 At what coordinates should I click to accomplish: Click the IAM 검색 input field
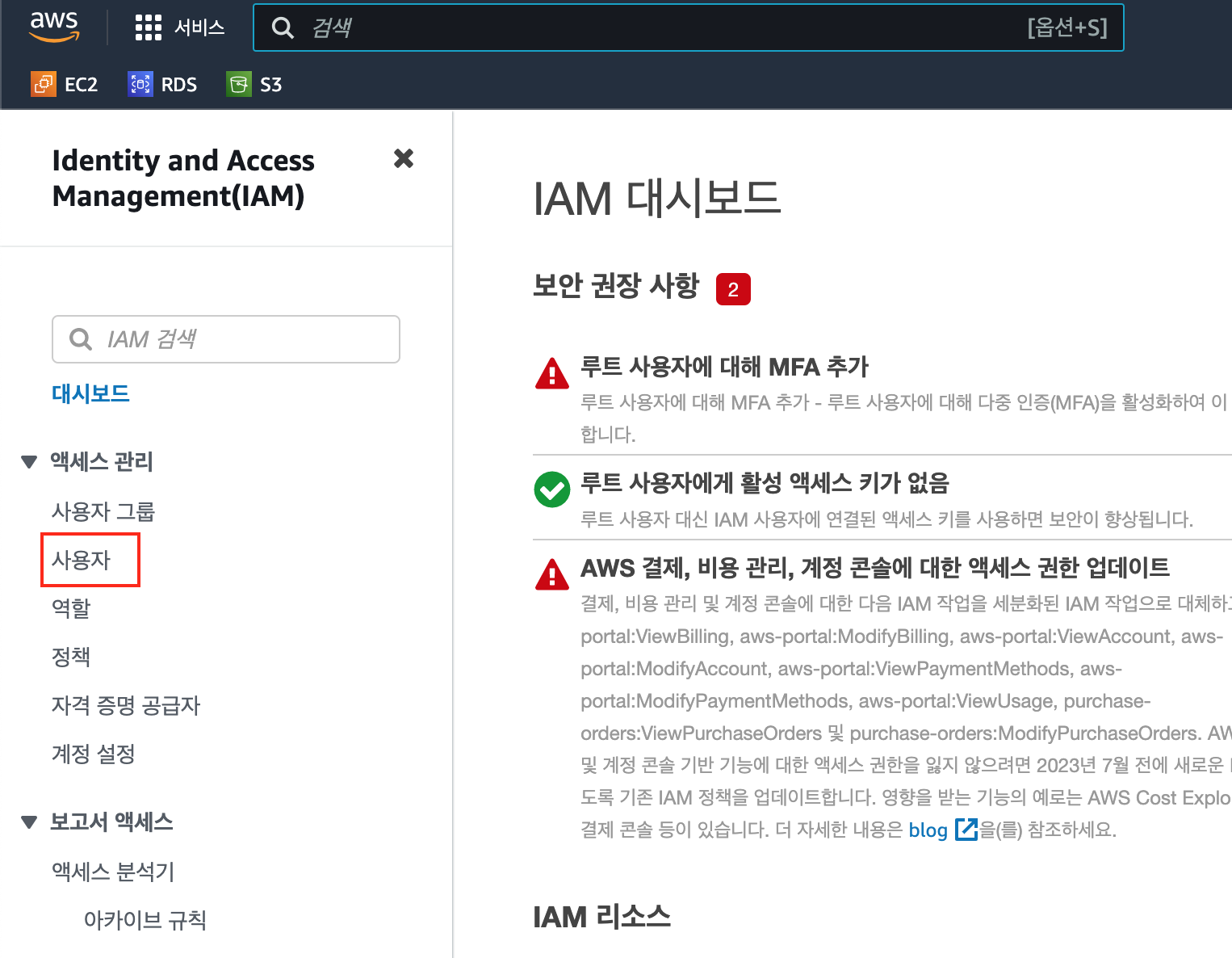point(226,339)
